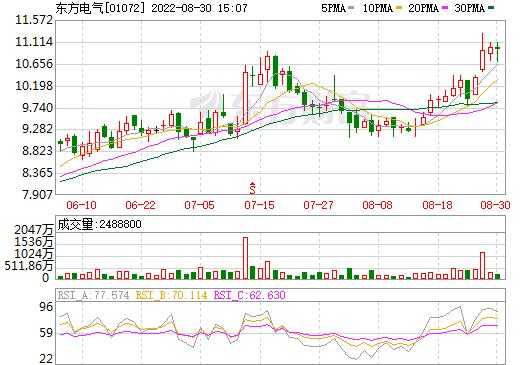
Task: Click the 1024万 volume axis label
Action: point(34,254)
